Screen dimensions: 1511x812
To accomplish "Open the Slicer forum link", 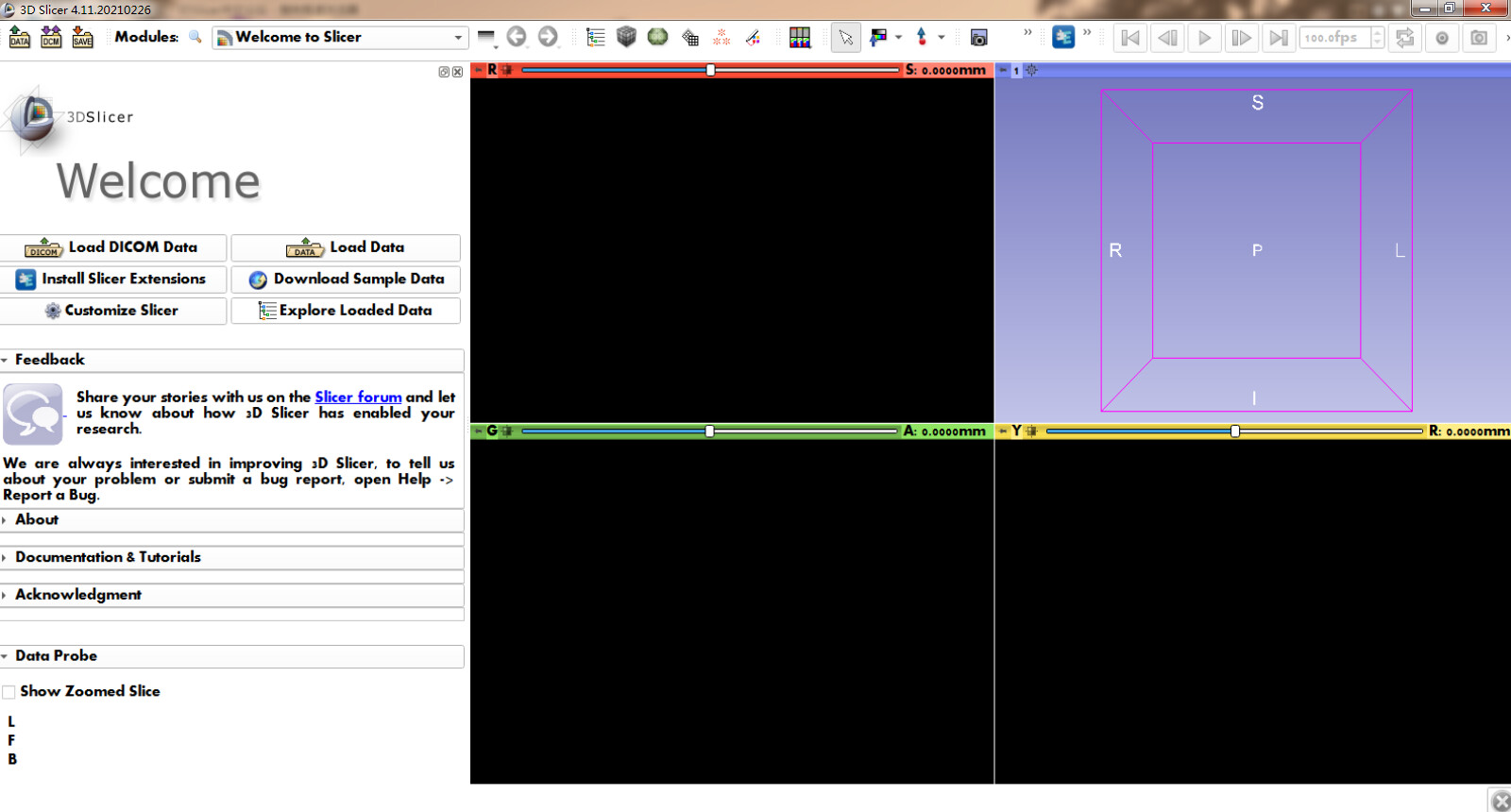I will point(358,398).
